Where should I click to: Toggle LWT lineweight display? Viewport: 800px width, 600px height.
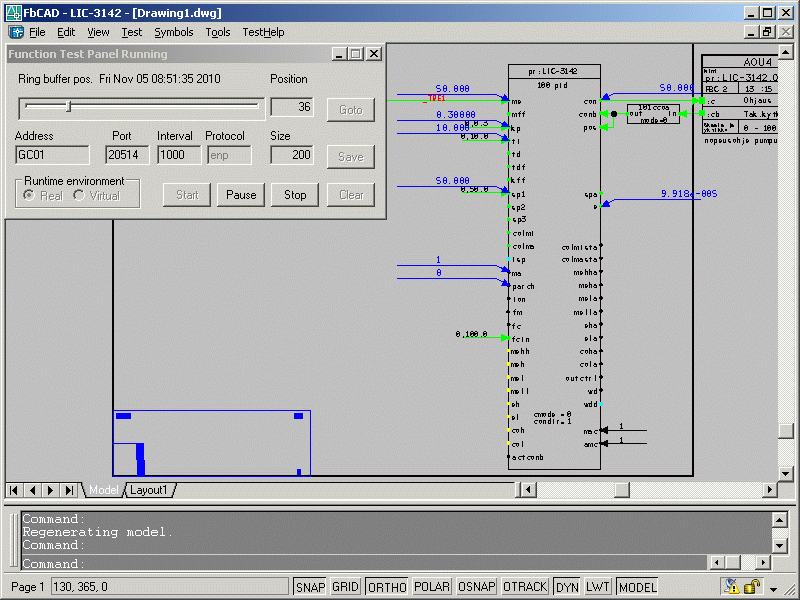597,587
